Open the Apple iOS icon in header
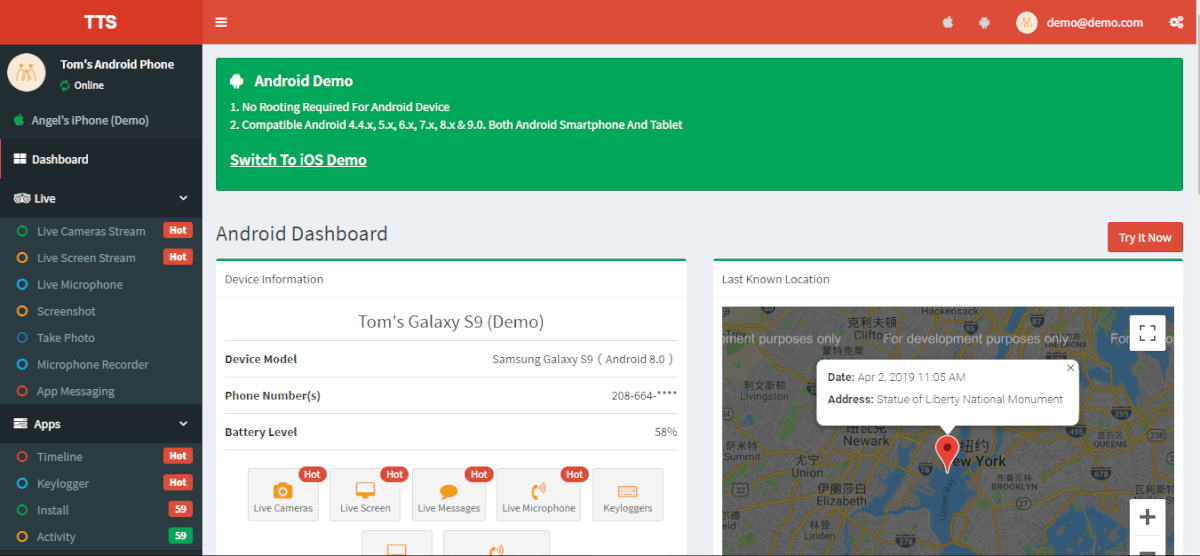1200x556 pixels. coord(948,22)
